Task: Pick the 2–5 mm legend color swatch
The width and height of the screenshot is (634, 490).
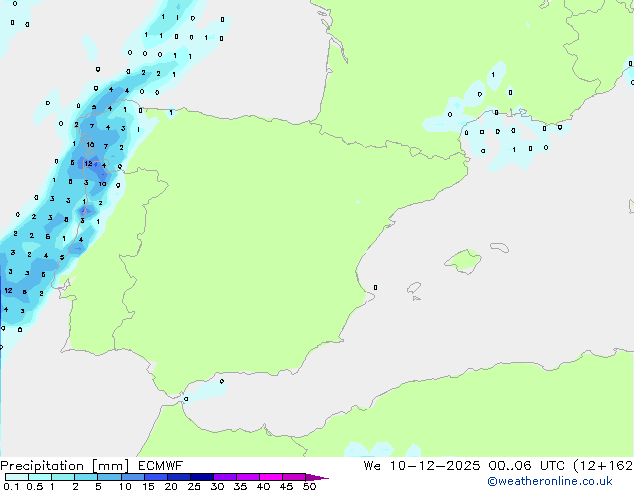Action: point(86,477)
